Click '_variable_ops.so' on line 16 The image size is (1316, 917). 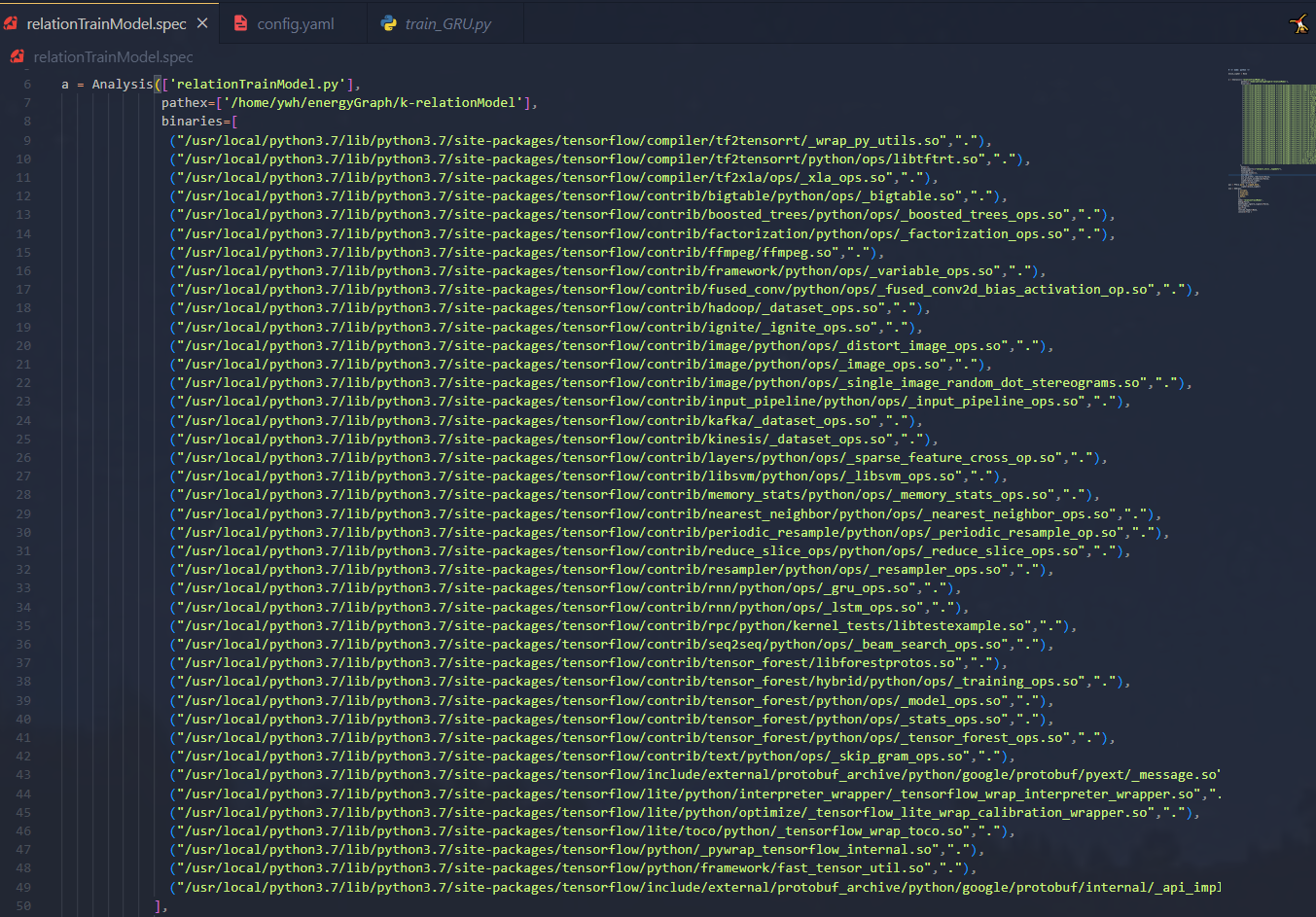[x=933, y=270]
